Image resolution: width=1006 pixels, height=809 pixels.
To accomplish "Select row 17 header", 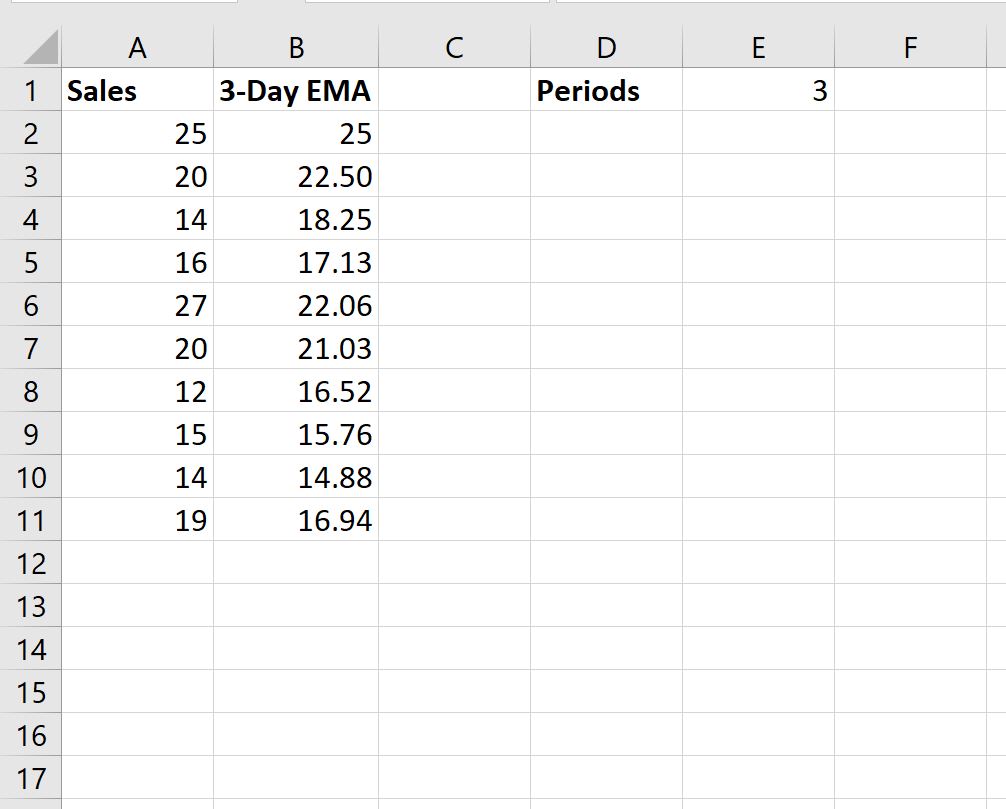I will 31,777.
